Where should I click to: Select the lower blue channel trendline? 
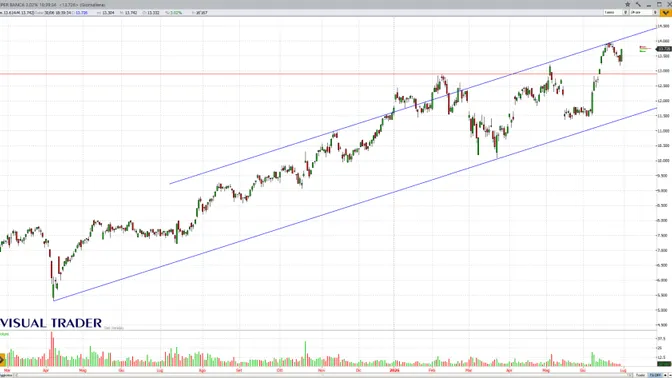[x=355, y=204]
